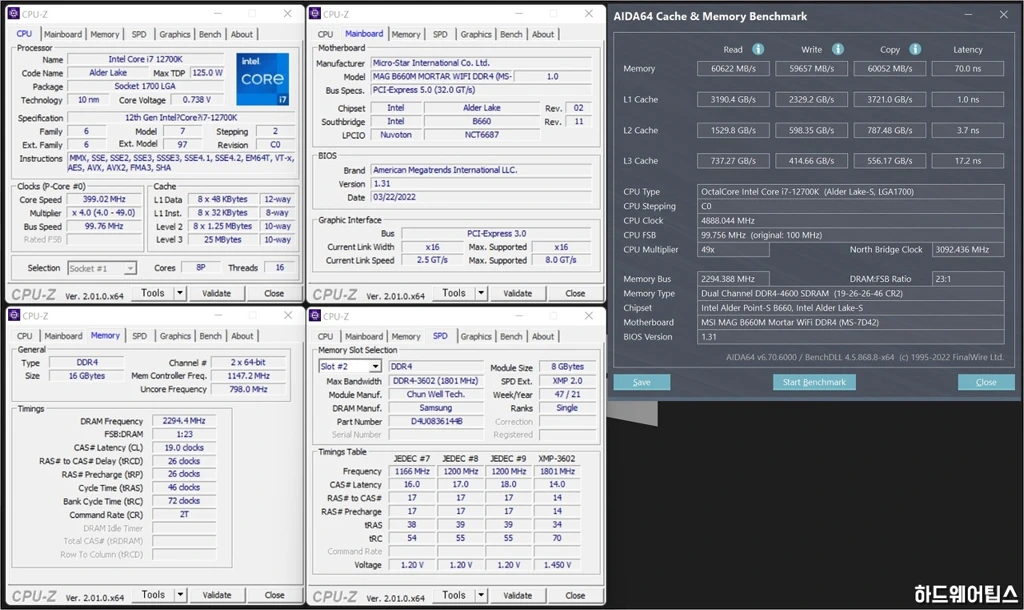
Task: Select Graphics tab in Mainboard window
Action: pos(476,34)
